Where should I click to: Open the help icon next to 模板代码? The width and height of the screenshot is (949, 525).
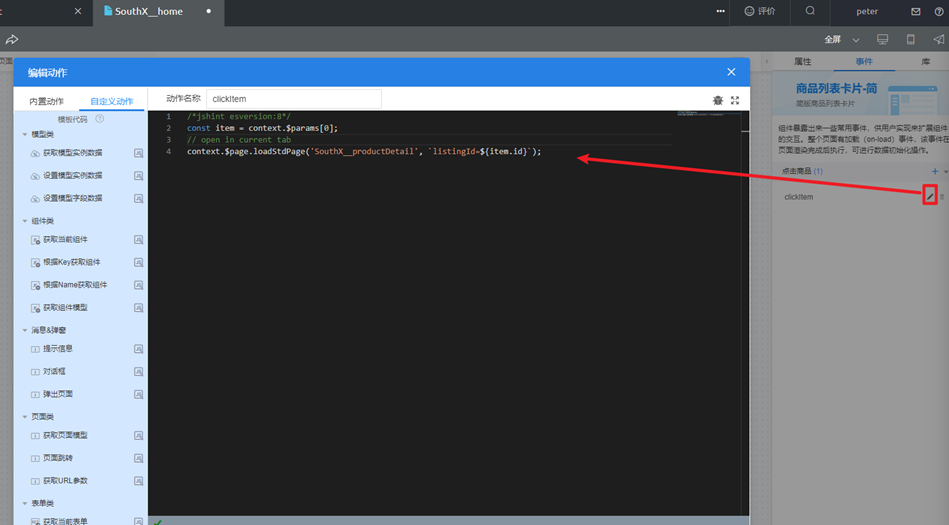(100, 119)
